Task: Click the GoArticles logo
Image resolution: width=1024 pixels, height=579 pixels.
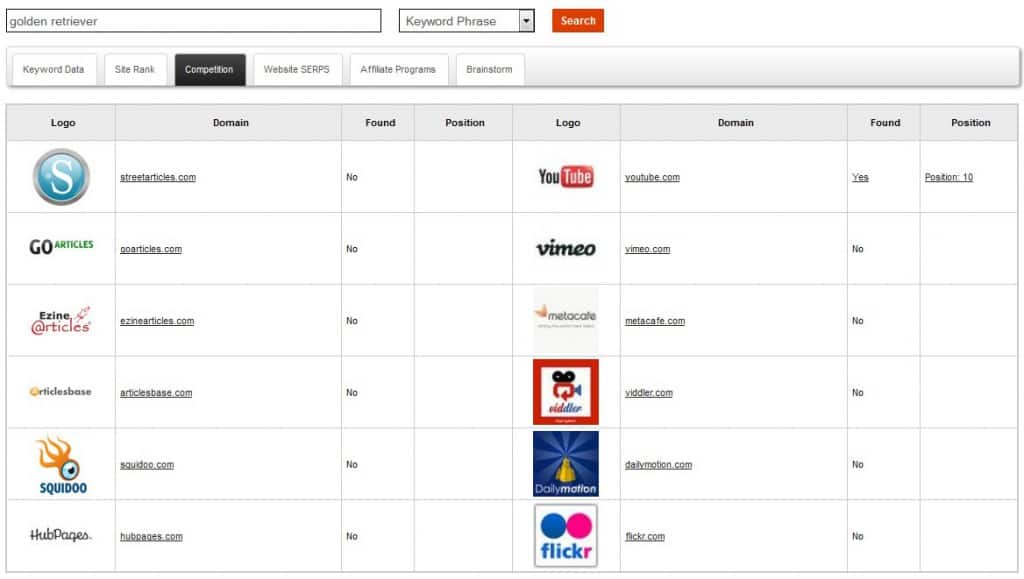Action: click(61, 247)
